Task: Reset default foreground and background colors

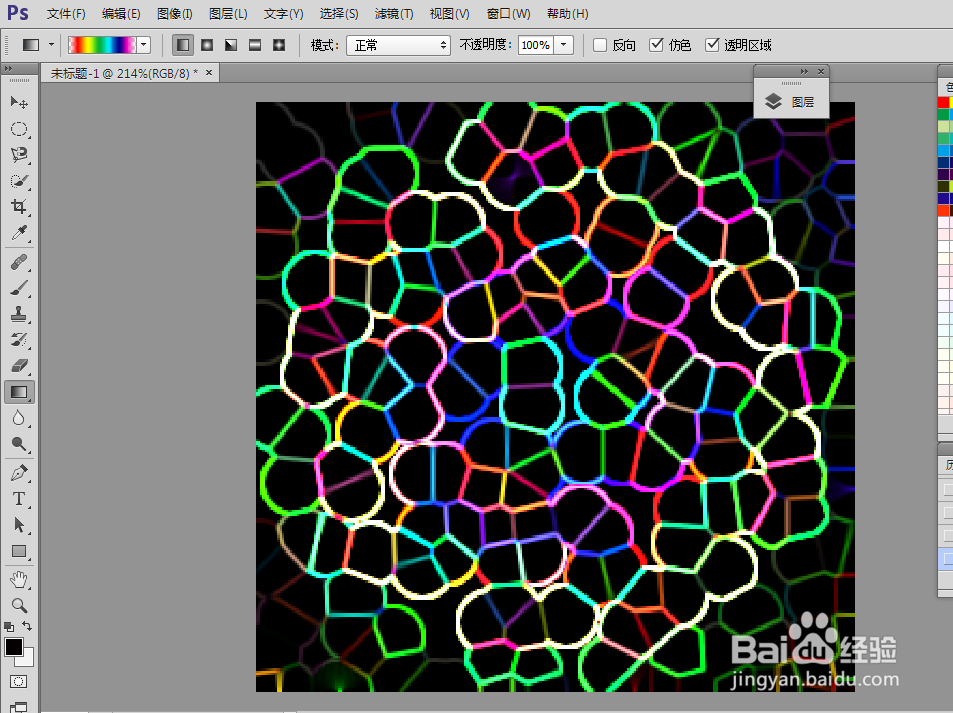Action: pos(9,626)
